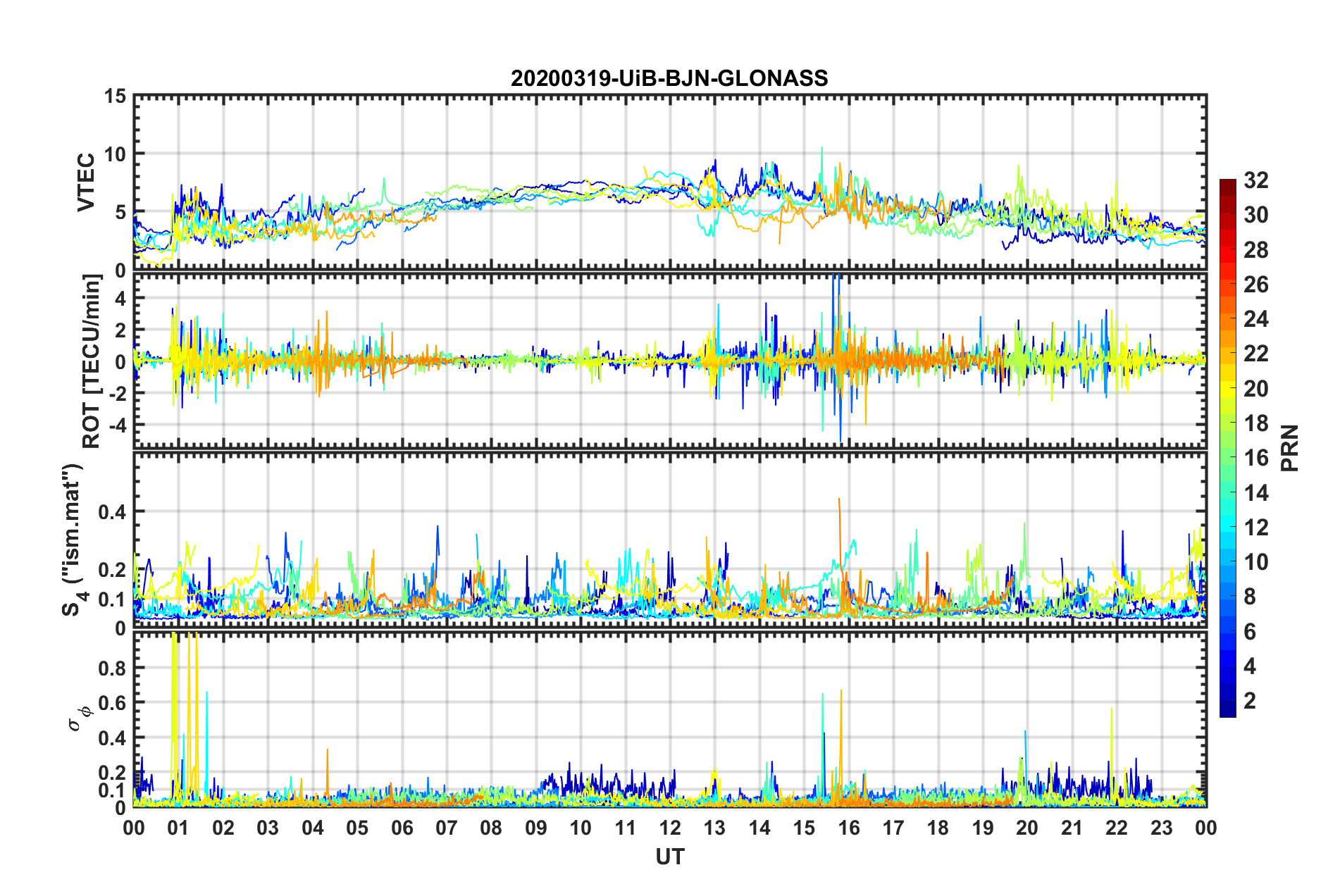Click the PRN colorbar label

1290,448
